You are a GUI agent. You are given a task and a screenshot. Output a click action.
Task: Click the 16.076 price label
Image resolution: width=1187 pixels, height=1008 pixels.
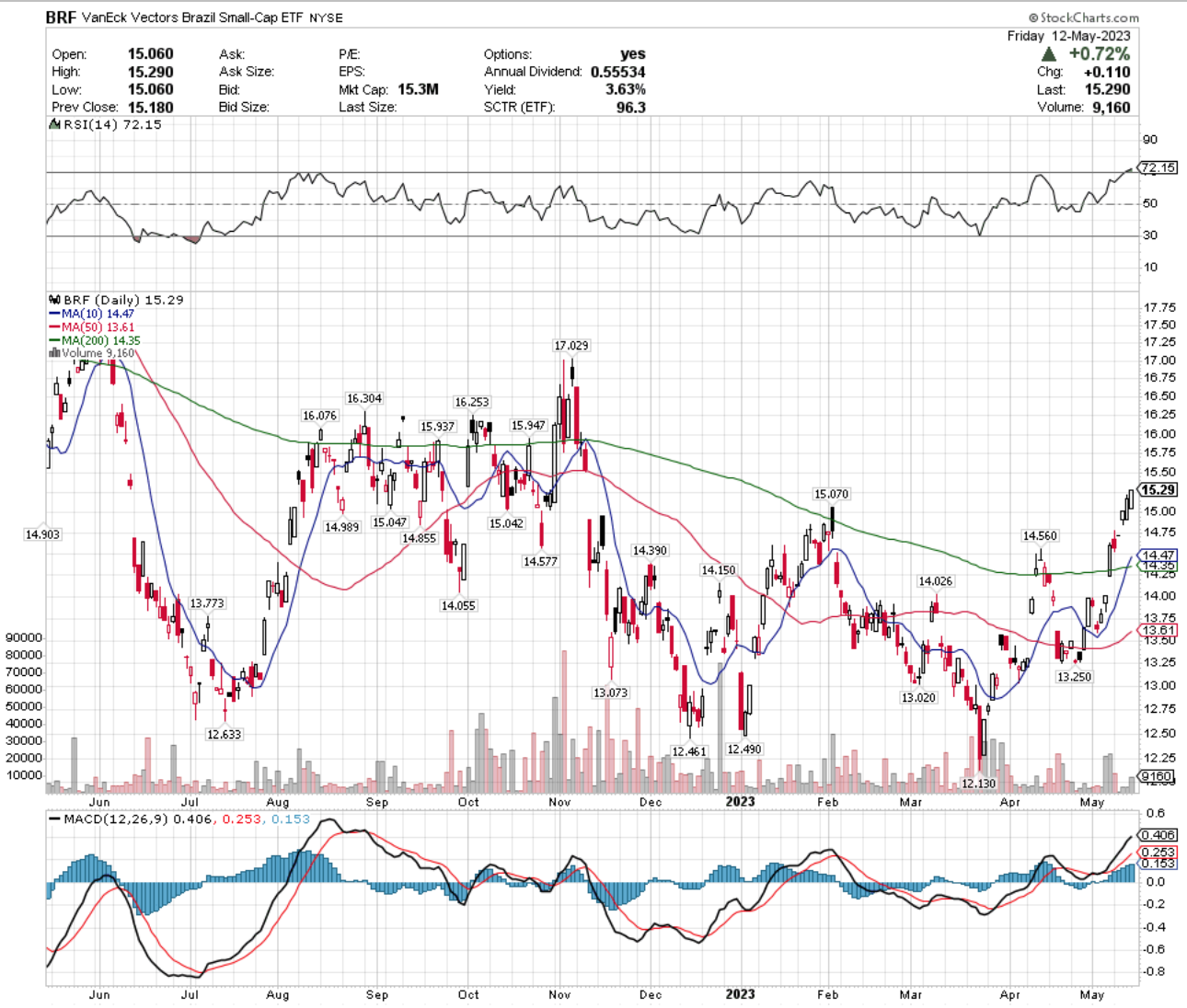(x=320, y=416)
